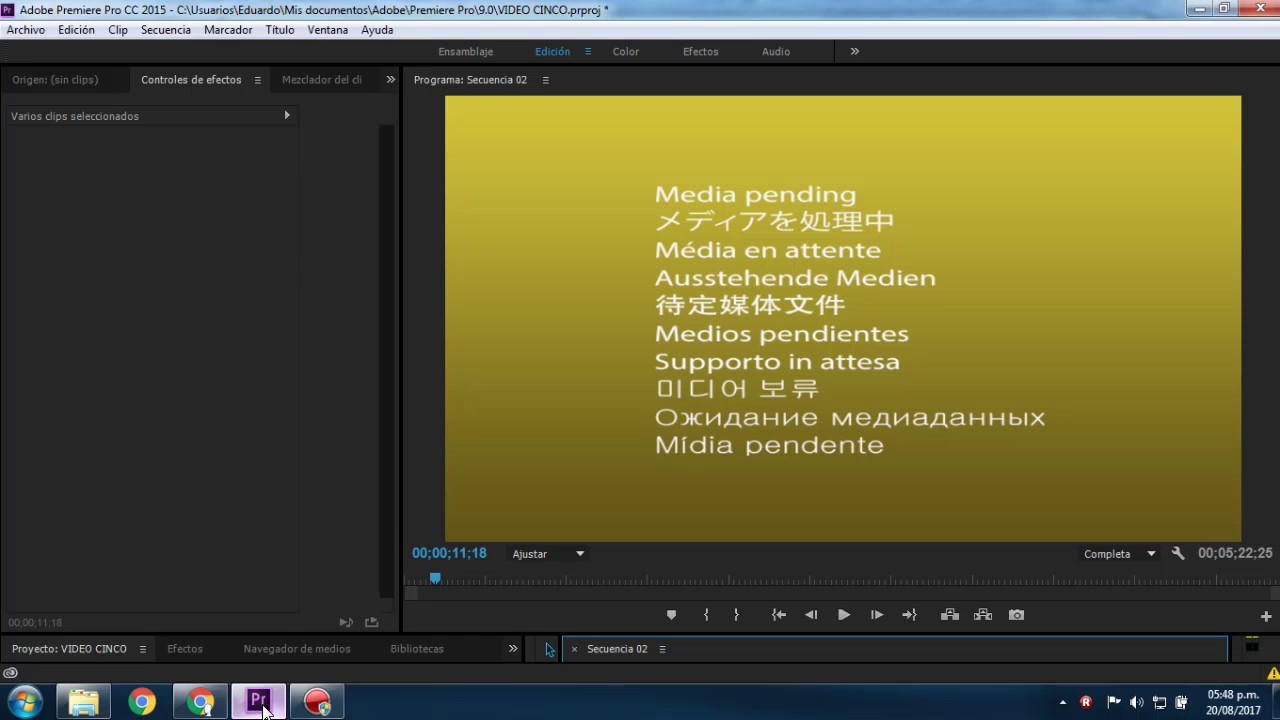Go to In point
This screenshot has height=720, width=1280.
pos(779,615)
